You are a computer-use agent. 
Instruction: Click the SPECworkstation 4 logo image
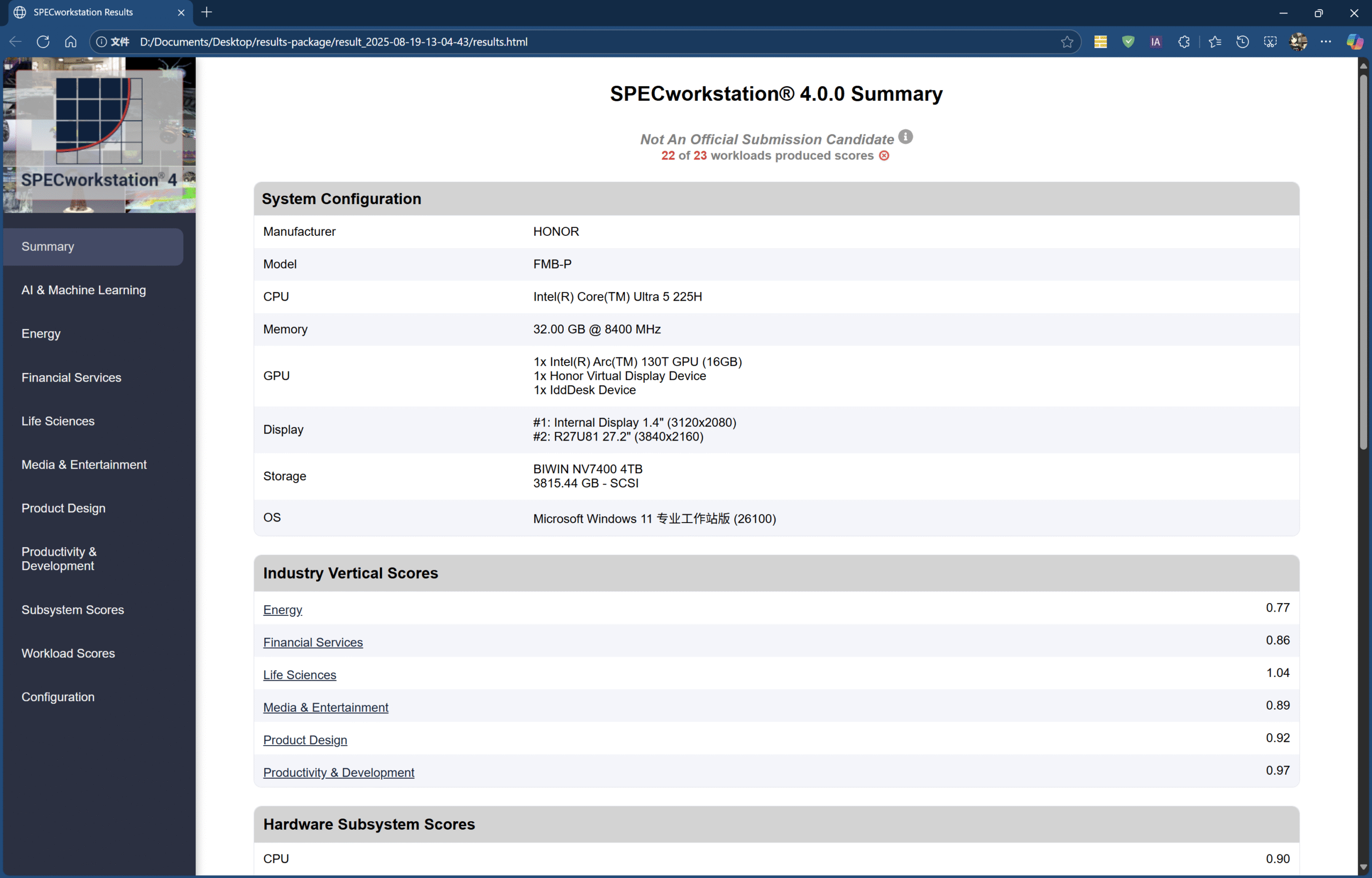[99, 135]
